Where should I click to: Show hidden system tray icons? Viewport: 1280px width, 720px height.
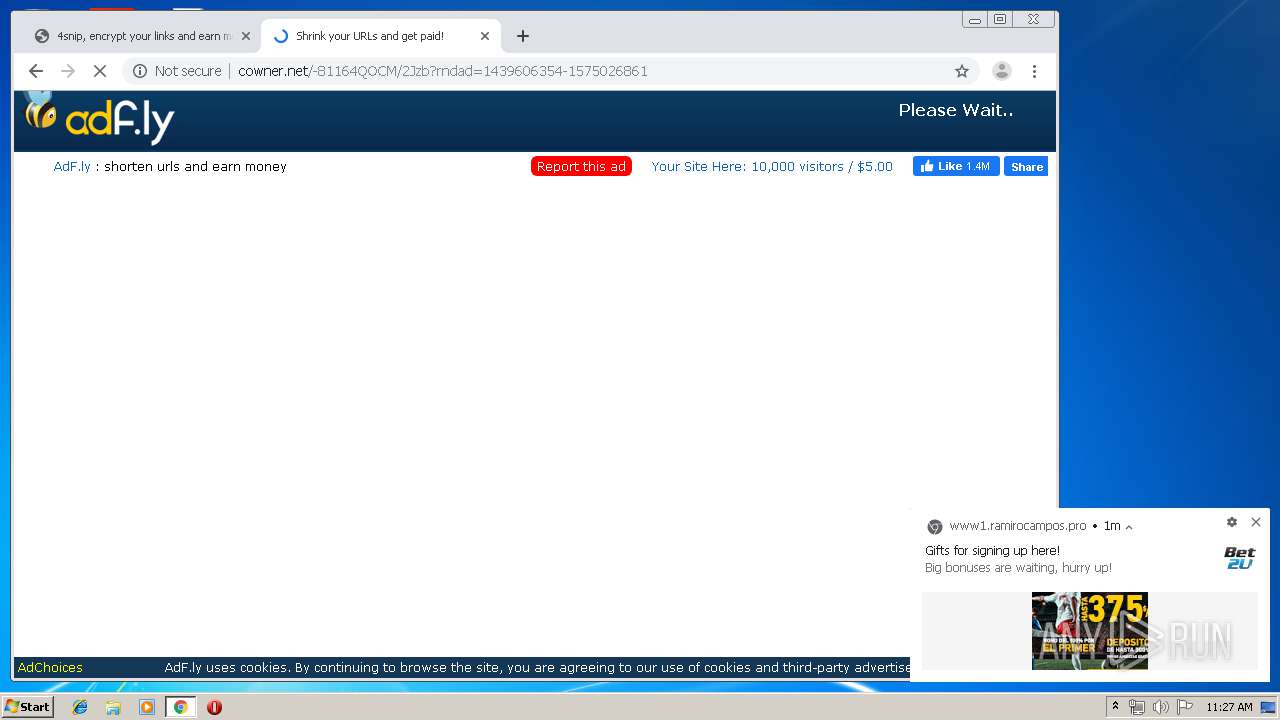pyautogui.click(x=1115, y=707)
